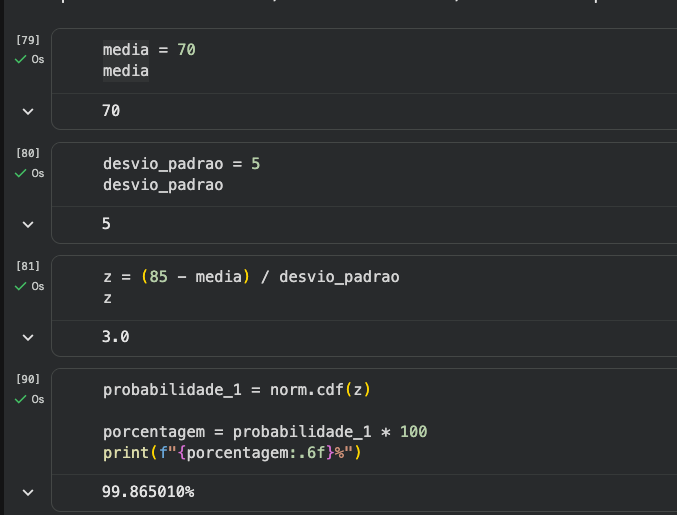This screenshot has height=515, width=677.
Task: Click the green checkmark of cell 90
Action: coord(20,399)
